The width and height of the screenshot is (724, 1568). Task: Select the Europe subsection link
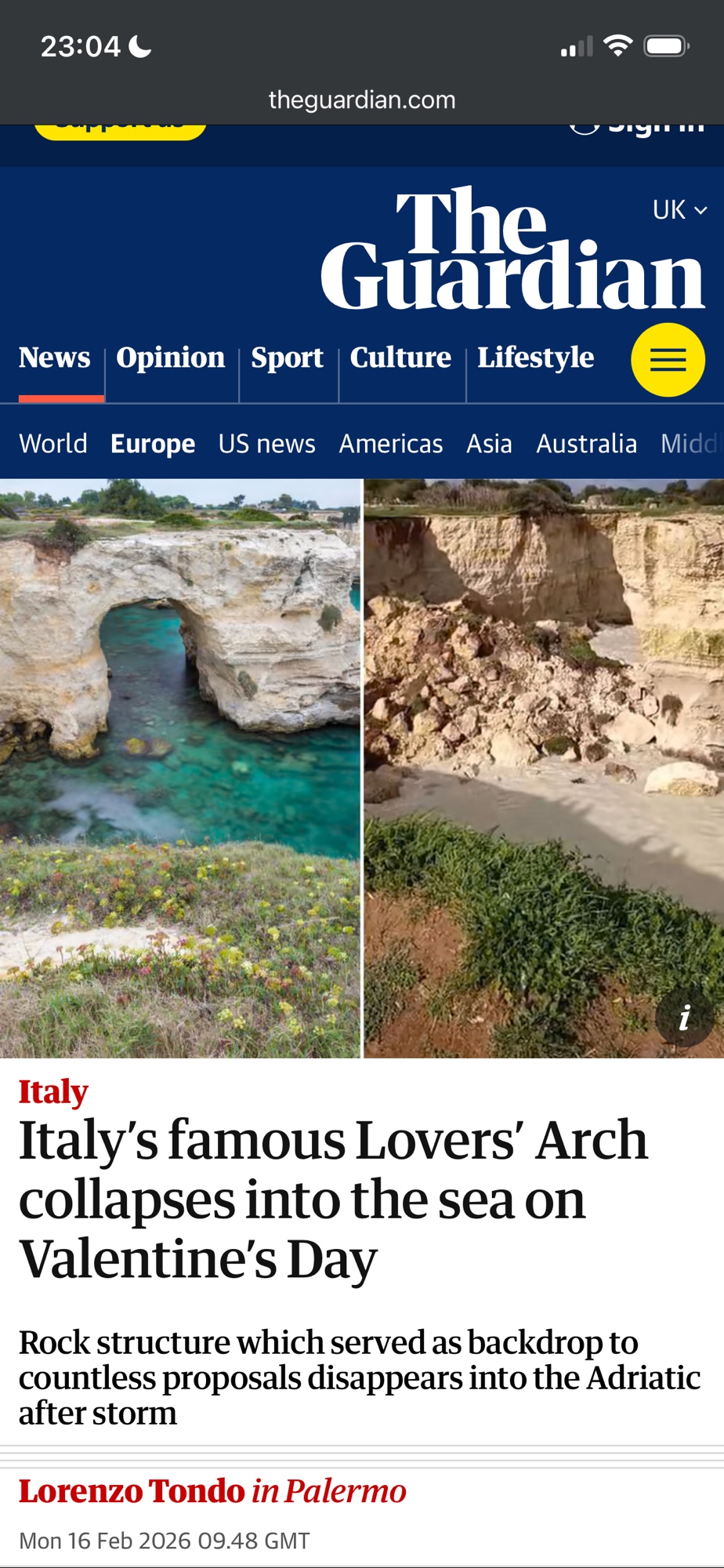153,444
